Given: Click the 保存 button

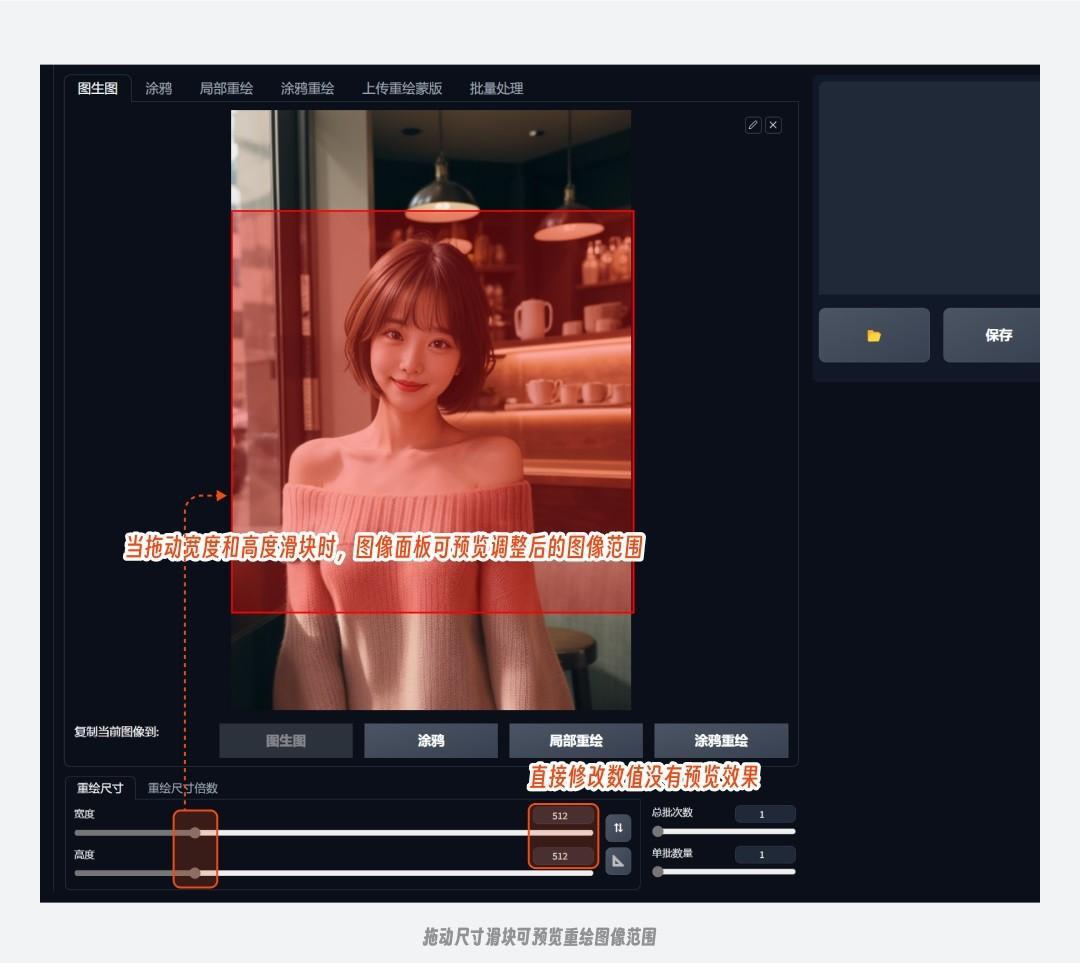Looking at the screenshot, I should (x=992, y=335).
